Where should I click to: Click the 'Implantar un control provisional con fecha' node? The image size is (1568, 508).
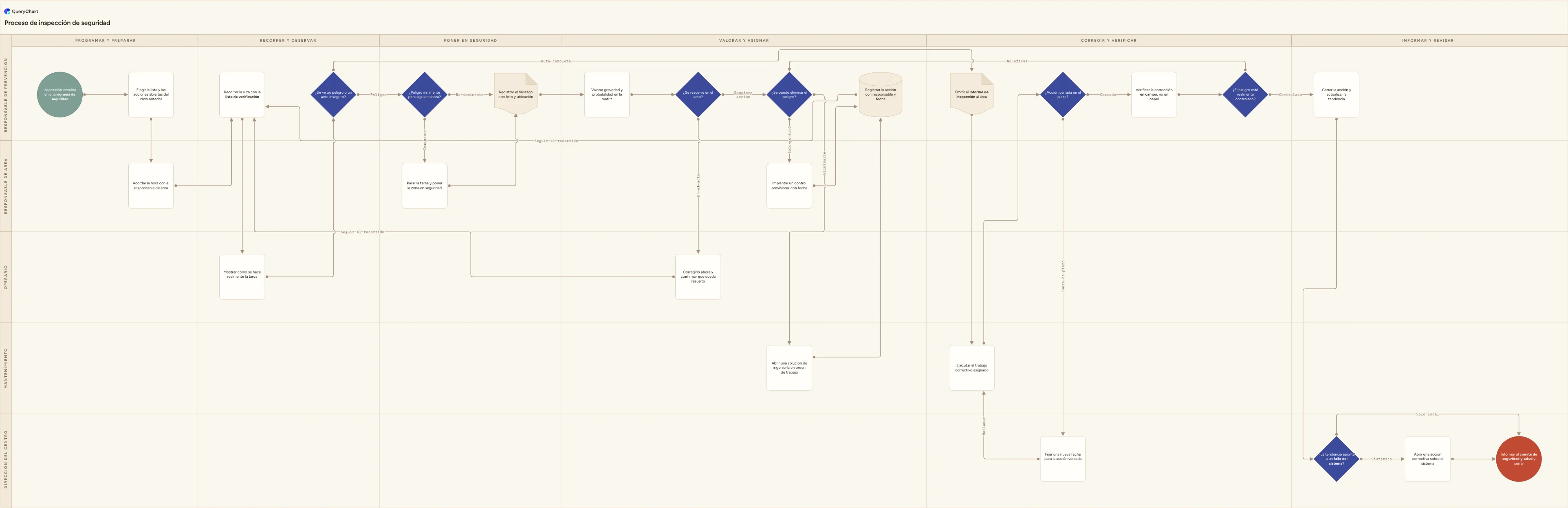789,186
